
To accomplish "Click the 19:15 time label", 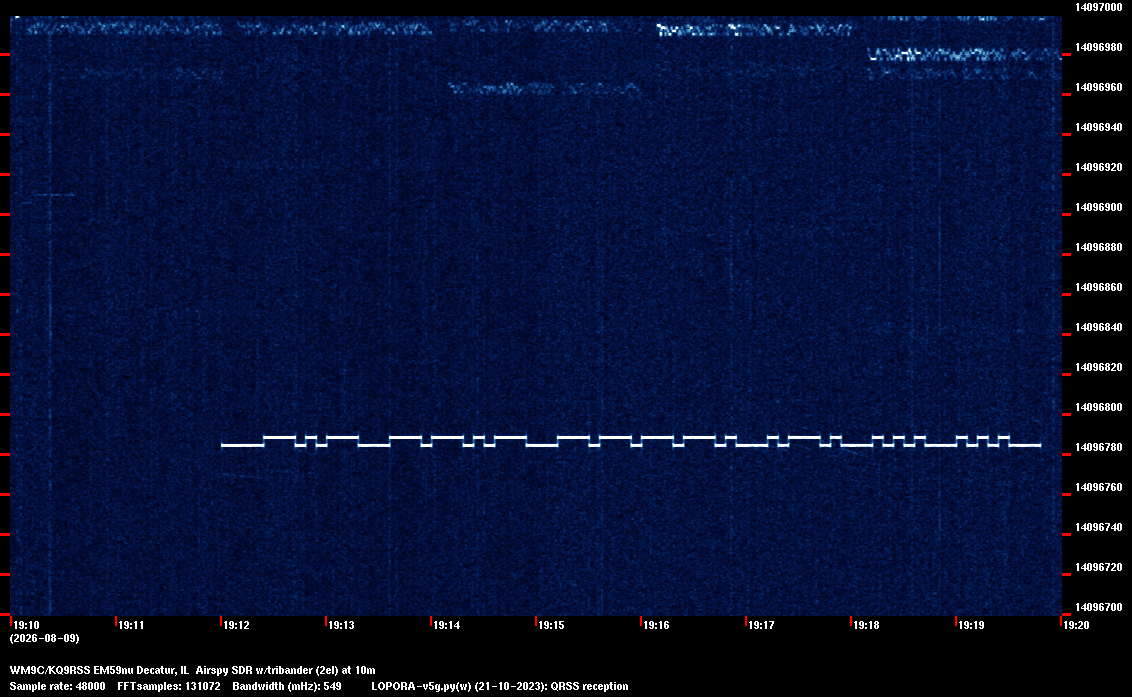I will pyautogui.click(x=552, y=625).
